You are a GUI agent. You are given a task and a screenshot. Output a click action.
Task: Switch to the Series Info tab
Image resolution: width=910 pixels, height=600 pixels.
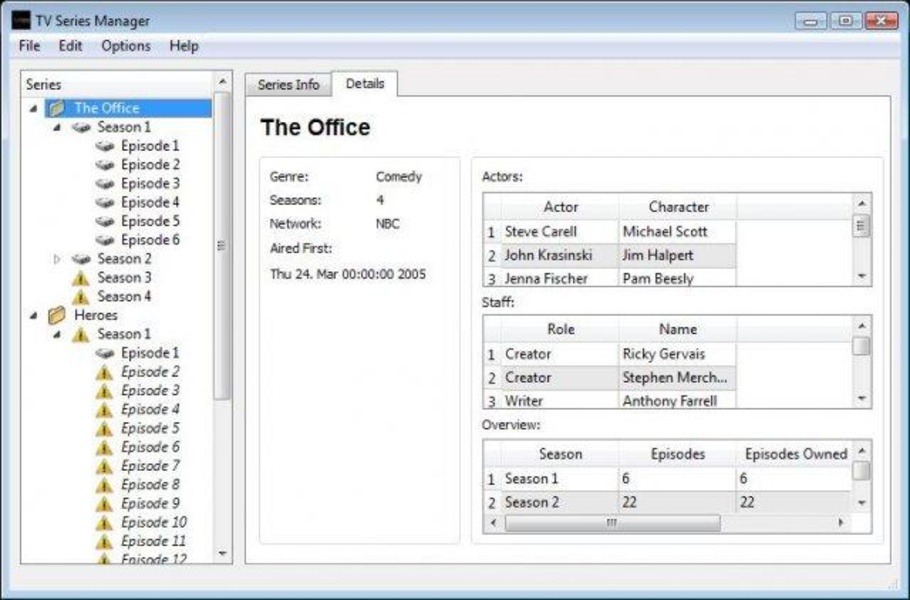click(288, 85)
